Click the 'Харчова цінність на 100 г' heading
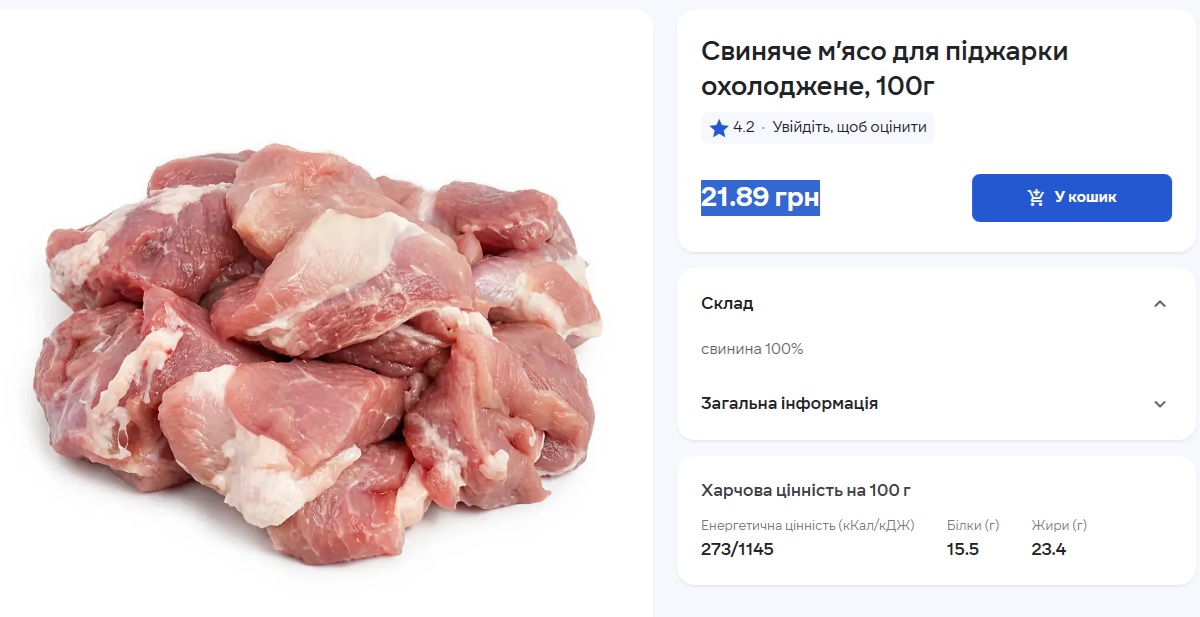This screenshot has height=617, width=1200. pos(806,490)
